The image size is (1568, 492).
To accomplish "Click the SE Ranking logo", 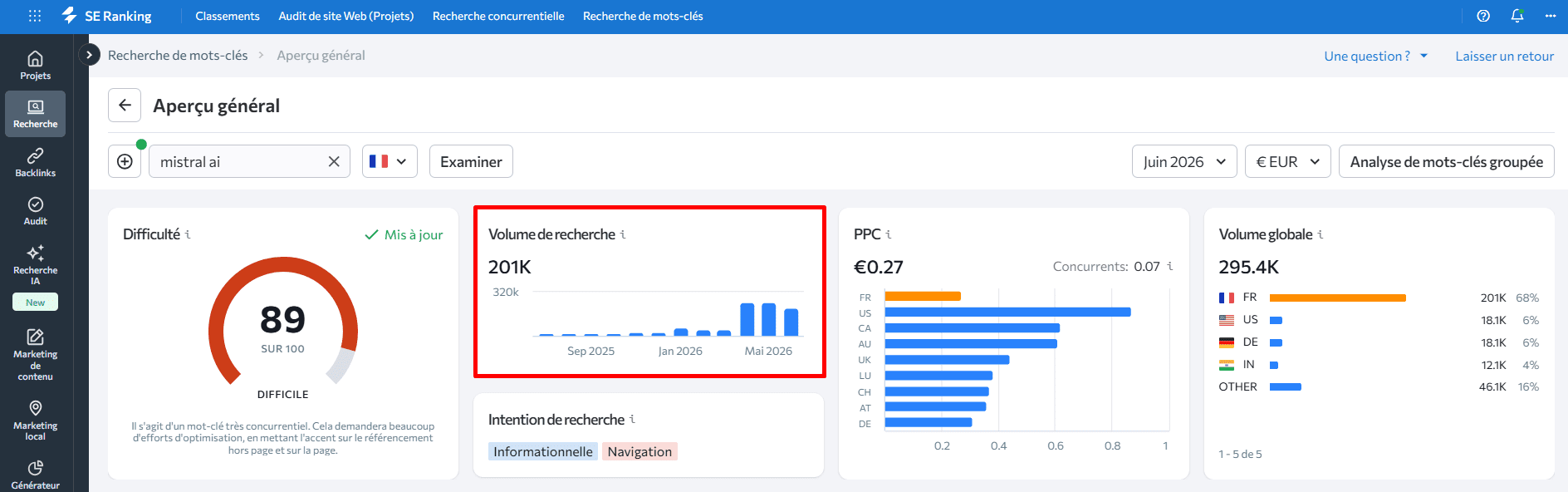I will coord(106,16).
